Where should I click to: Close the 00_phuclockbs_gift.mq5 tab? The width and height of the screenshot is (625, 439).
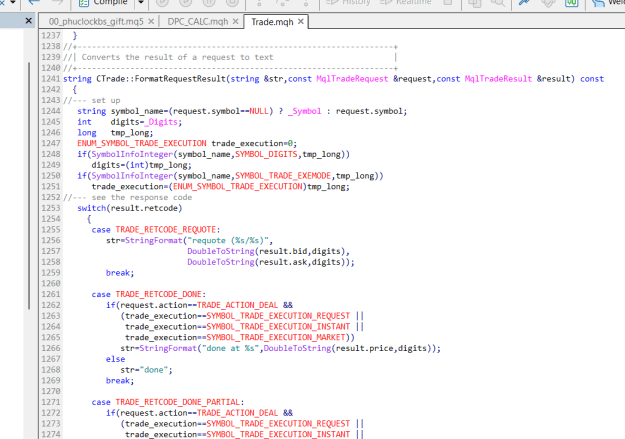point(151,22)
